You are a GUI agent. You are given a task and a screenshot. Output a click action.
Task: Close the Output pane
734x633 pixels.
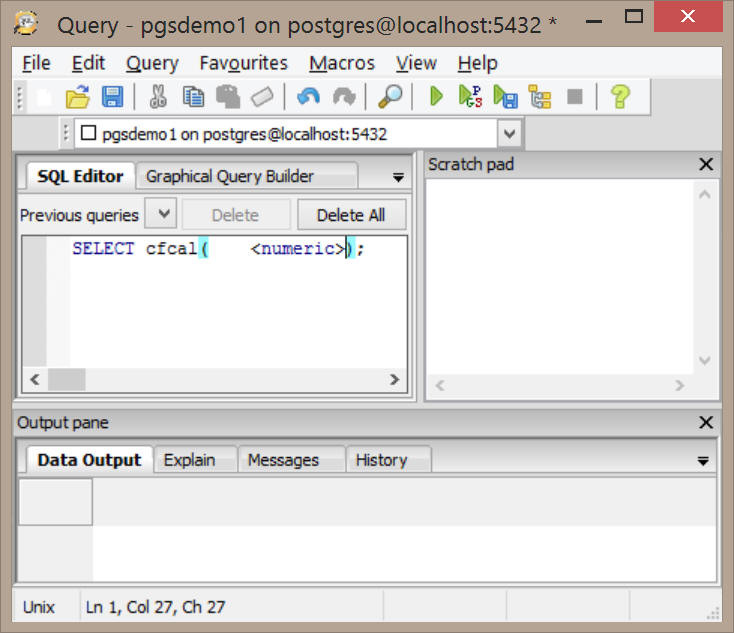coord(706,422)
